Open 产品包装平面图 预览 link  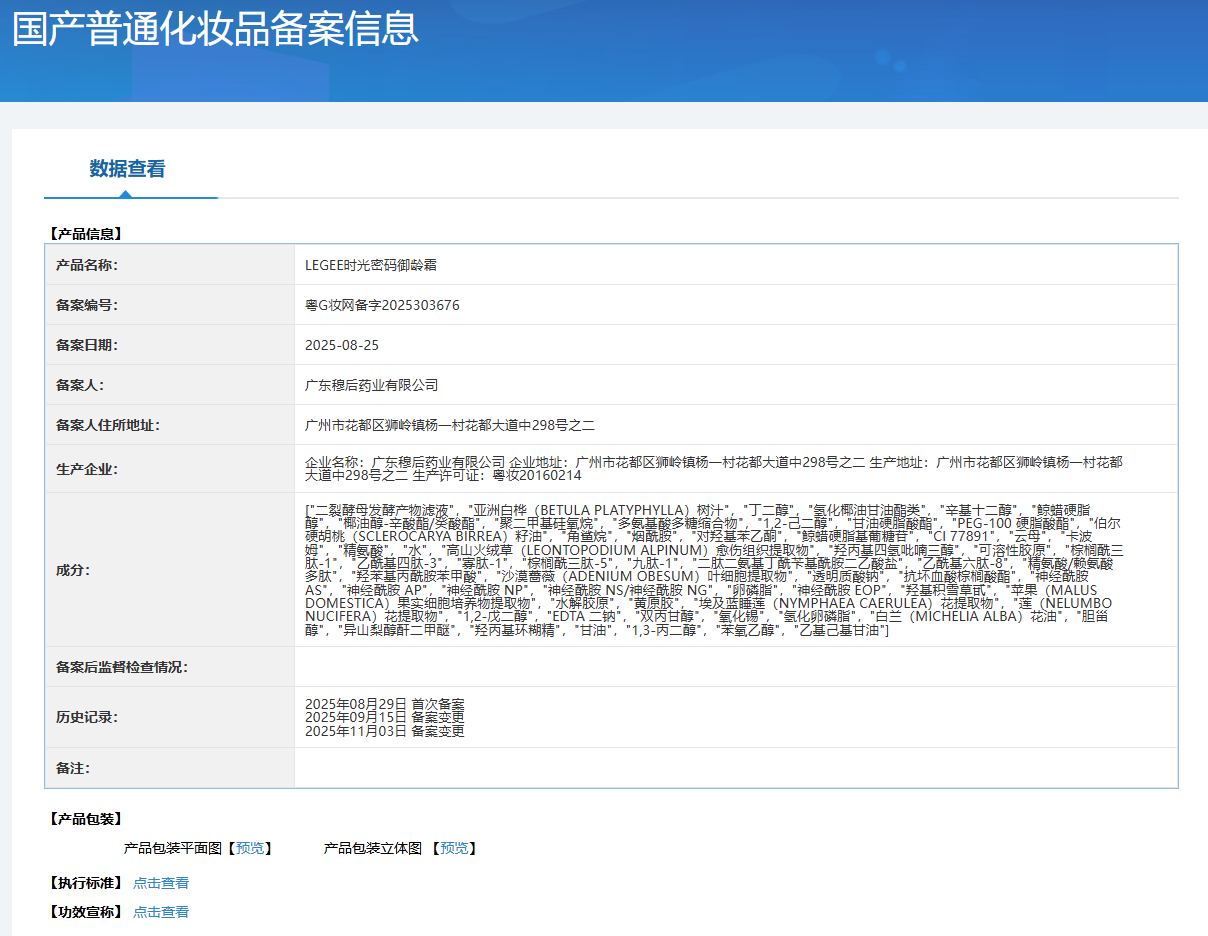pyautogui.click(x=251, y=848)
